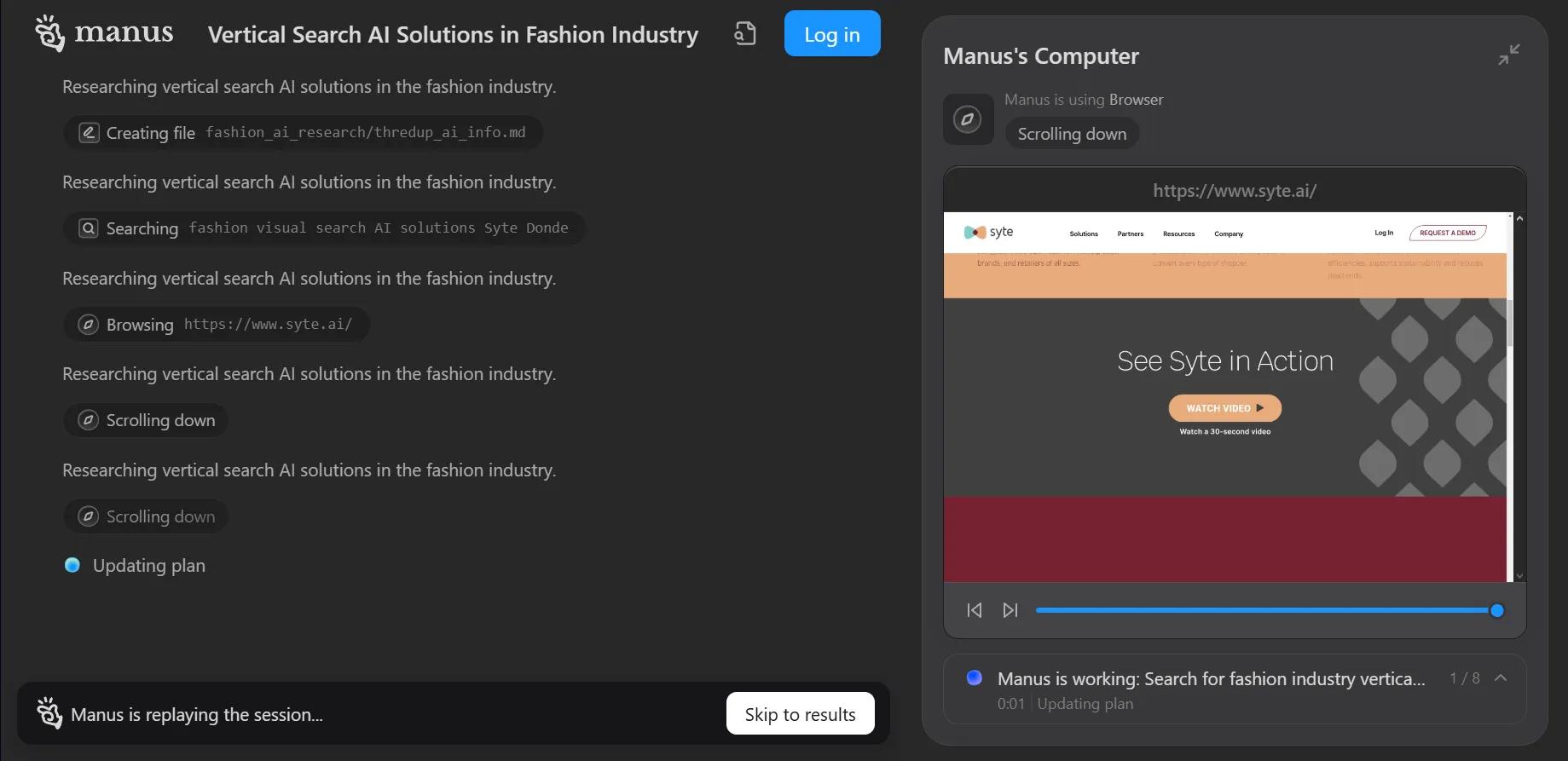Open the Company menu on Syte site
Image resolution: width=1568 pixels, height=761 pixels.
pos(1229,233)
